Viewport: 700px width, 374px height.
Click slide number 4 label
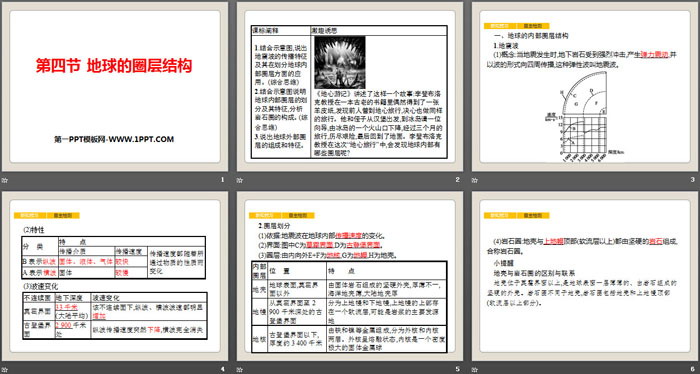[x=222, y=369]
